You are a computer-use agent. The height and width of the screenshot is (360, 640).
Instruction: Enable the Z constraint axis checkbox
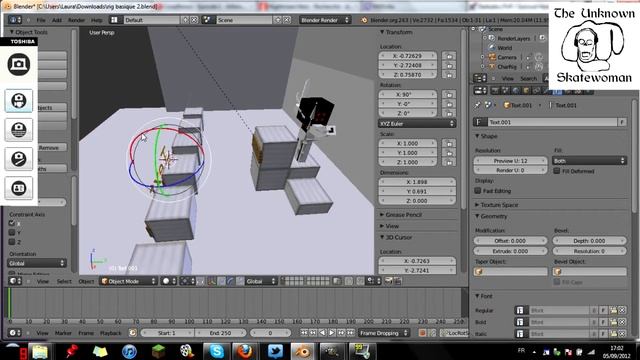(x=12, y=242)
